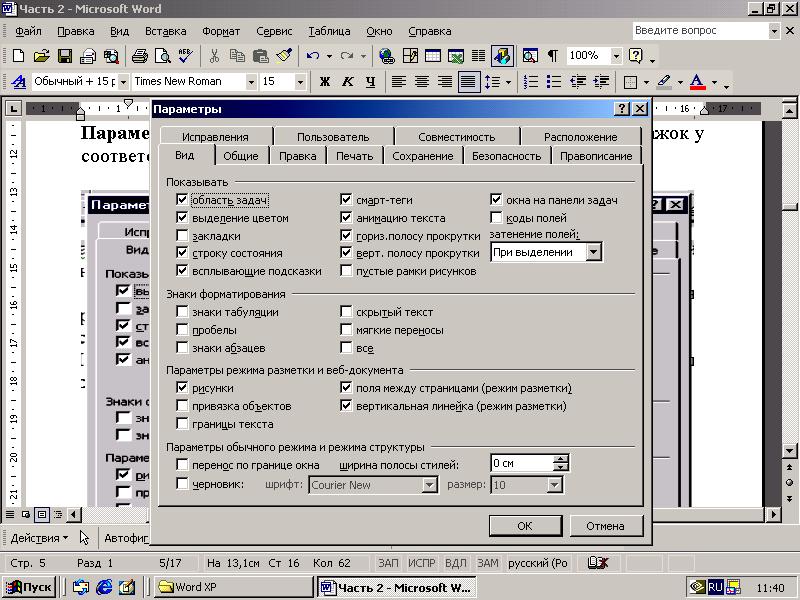Open 'затенение полей' dropdown

(593, 252)
